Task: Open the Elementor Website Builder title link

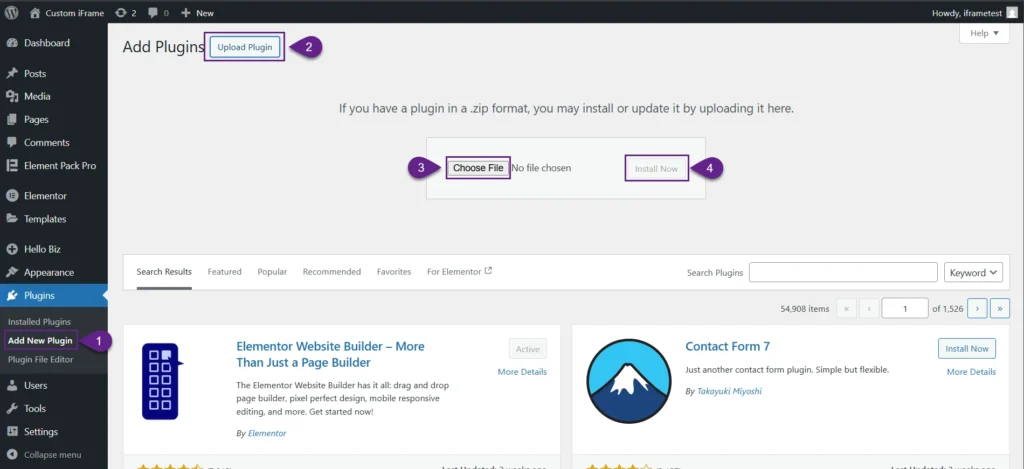Action: tap(330, 354)
